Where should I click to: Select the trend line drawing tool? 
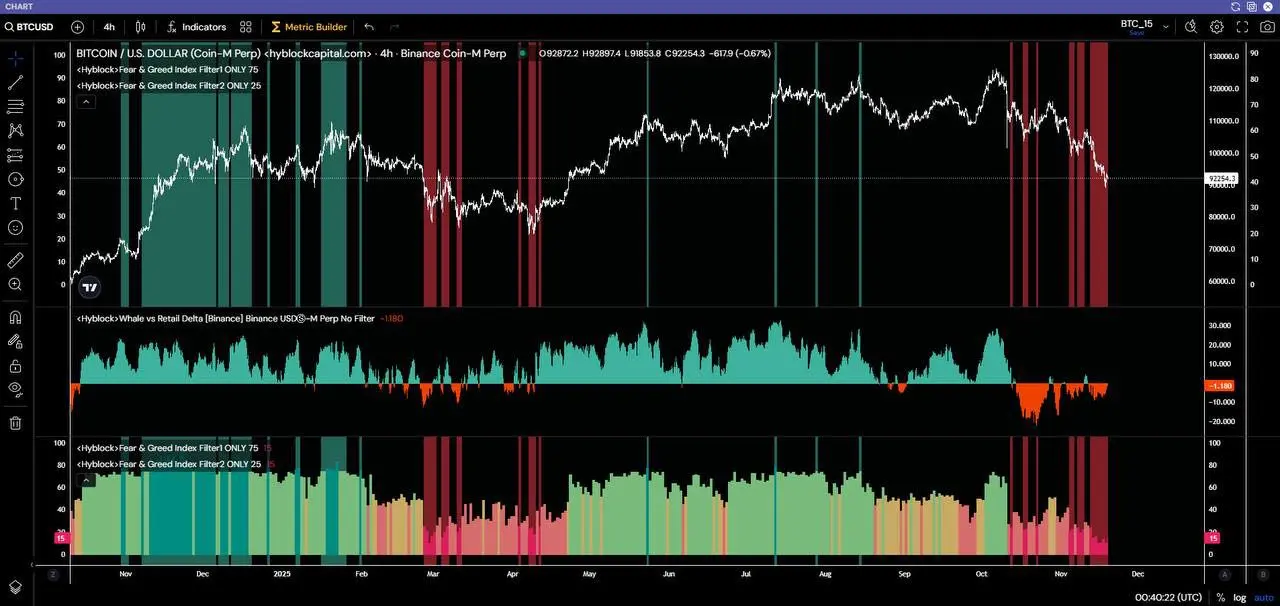15,83
